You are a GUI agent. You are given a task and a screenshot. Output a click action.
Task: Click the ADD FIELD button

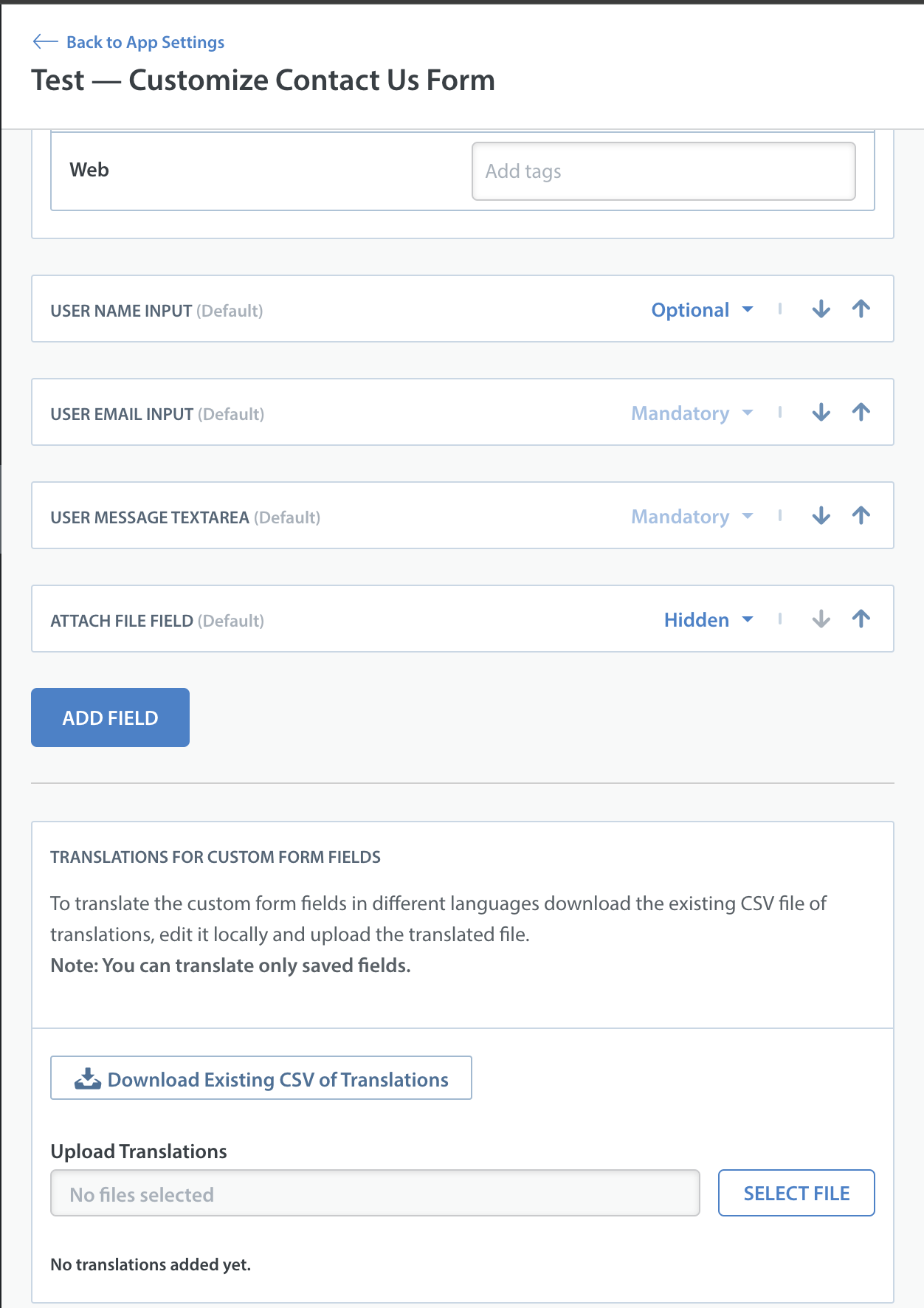tap(110, 717)
